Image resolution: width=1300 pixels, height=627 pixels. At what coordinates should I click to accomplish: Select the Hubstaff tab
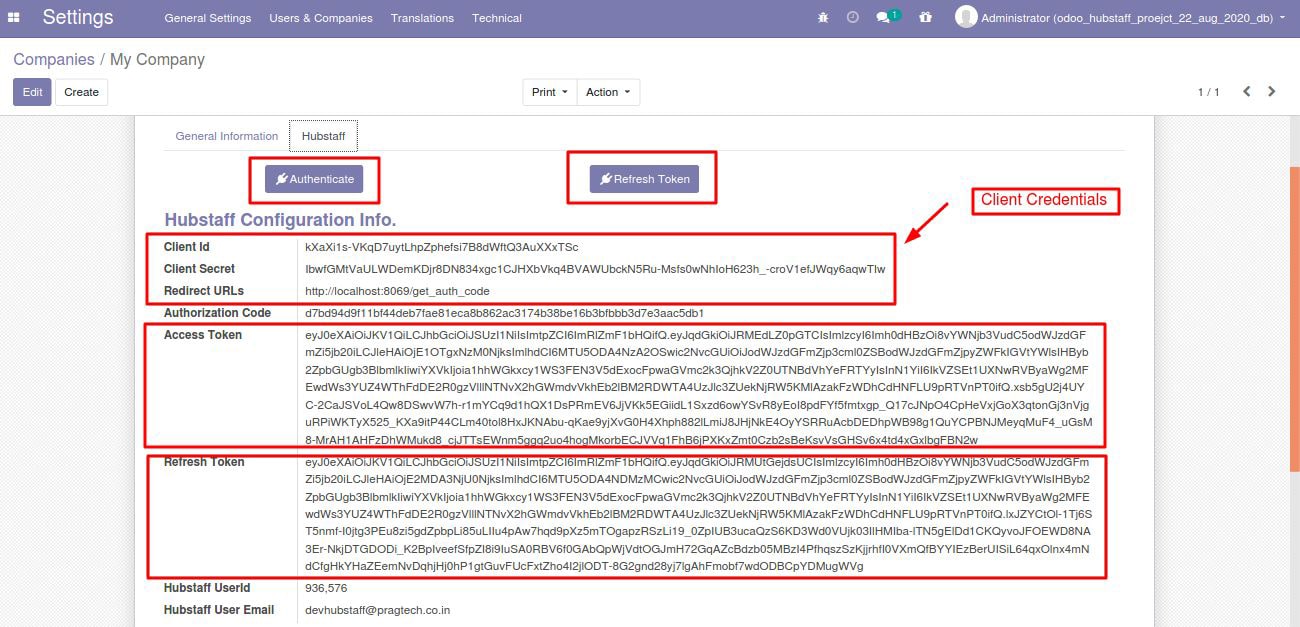coord(323,136)
